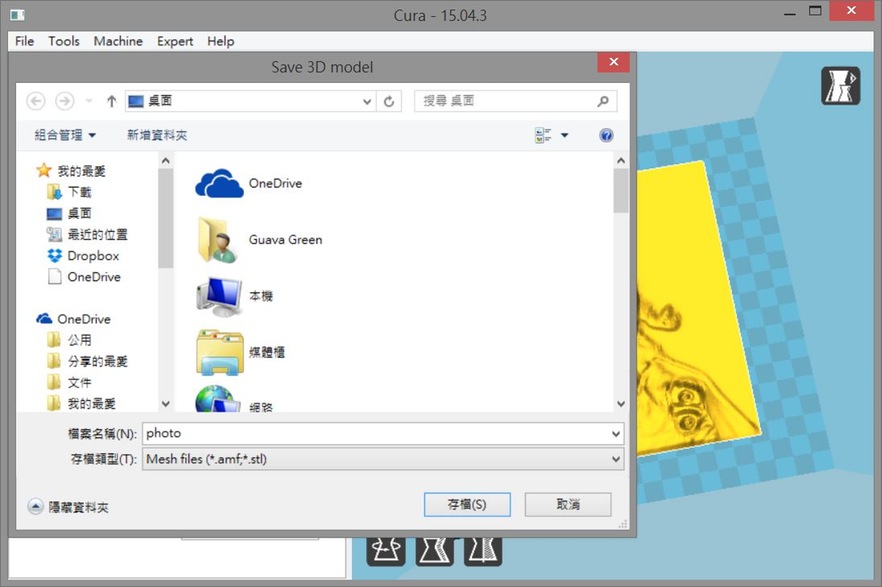Open the Expert menu
This screenshot has height=587, width=882.
[x=175, y=42]
